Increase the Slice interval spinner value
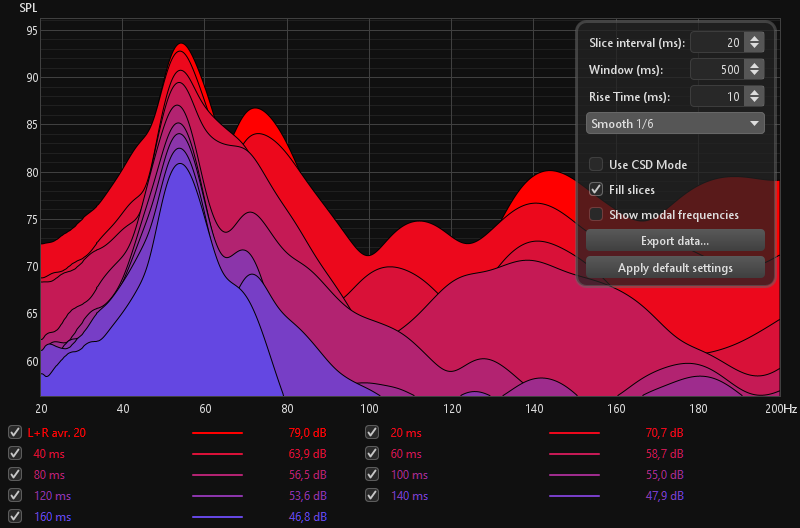Image resolution: width=800 pixels, height=528 pixels. [x=755, y=38]
